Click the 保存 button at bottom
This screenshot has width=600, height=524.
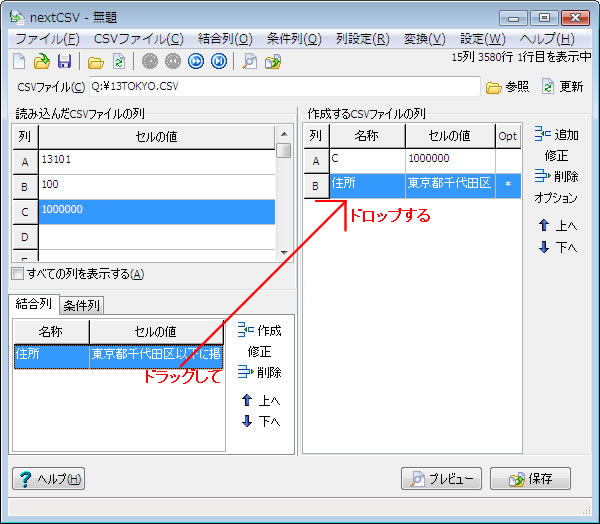[537, 478]
